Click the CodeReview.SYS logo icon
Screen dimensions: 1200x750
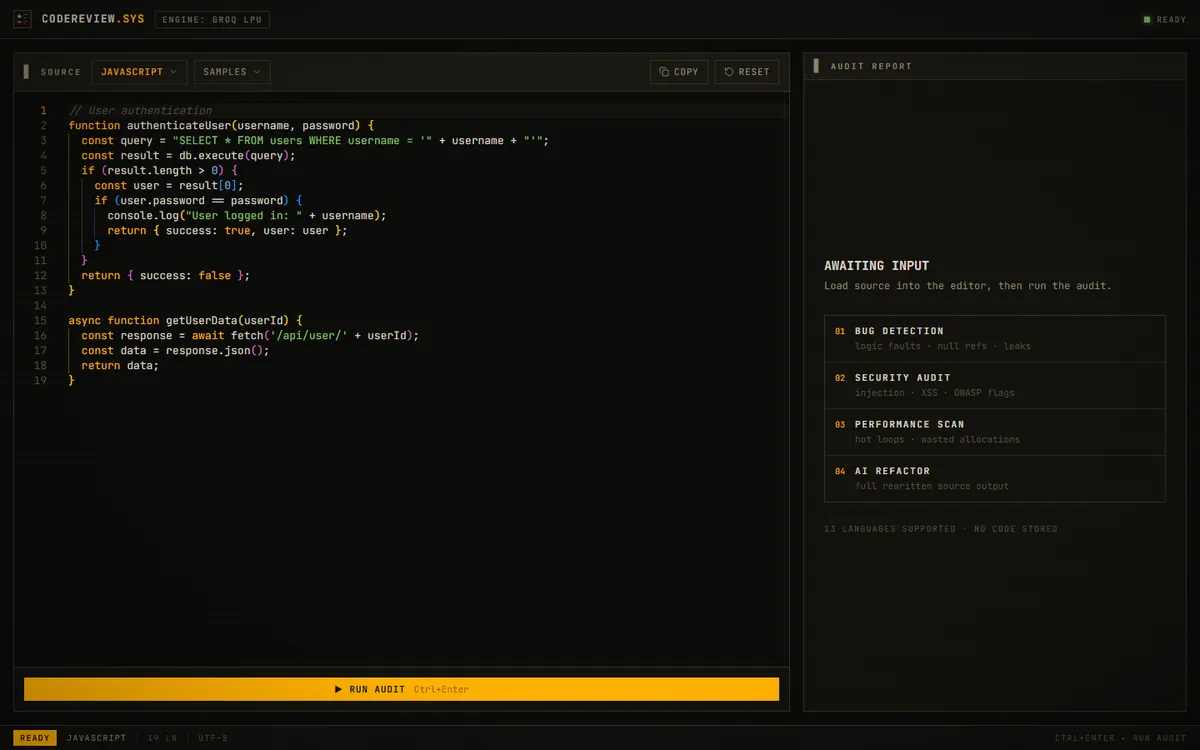[x=23, y=19]
